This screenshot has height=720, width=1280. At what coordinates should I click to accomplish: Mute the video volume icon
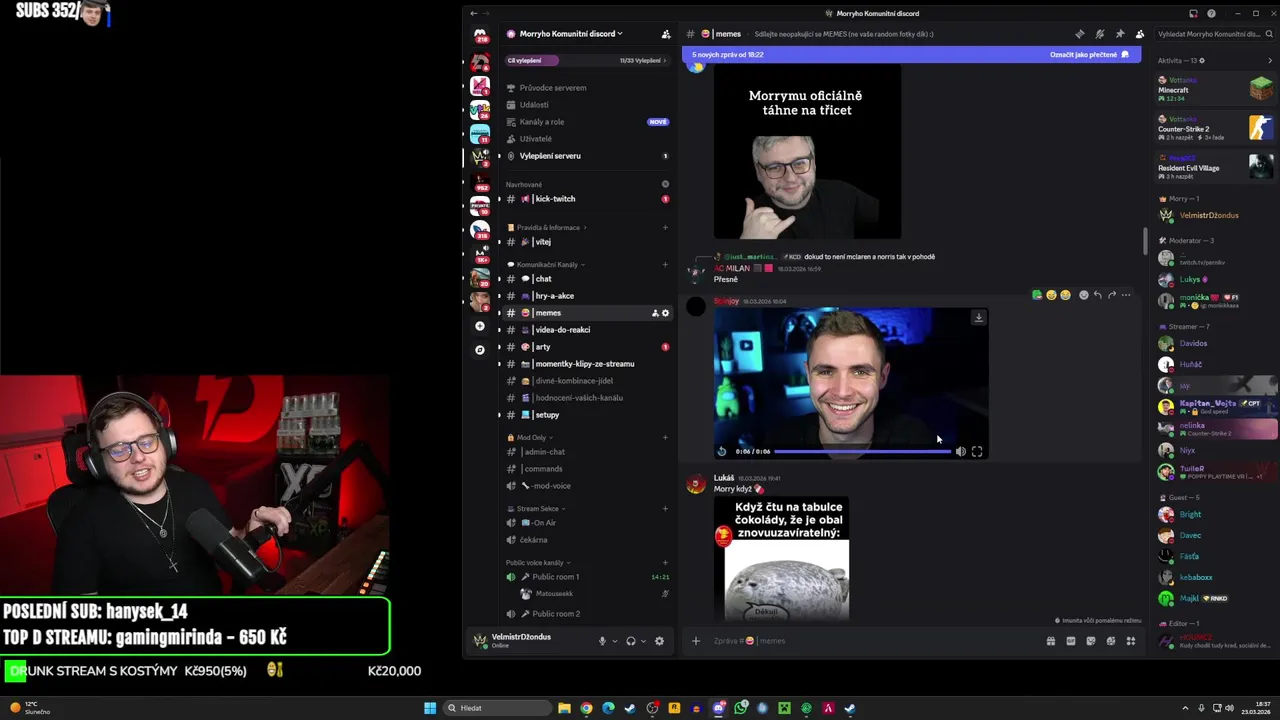pyautogui.click(x=961, y=451)
